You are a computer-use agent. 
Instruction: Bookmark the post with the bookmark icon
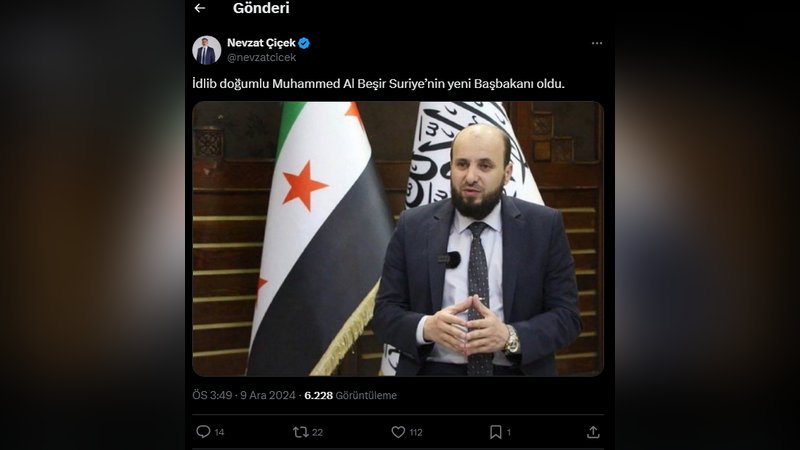[495, 432]
